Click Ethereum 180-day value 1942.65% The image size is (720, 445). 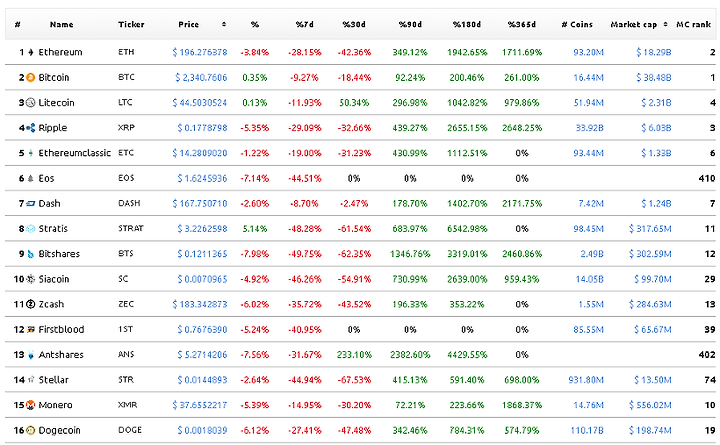(x=467, y=52)
